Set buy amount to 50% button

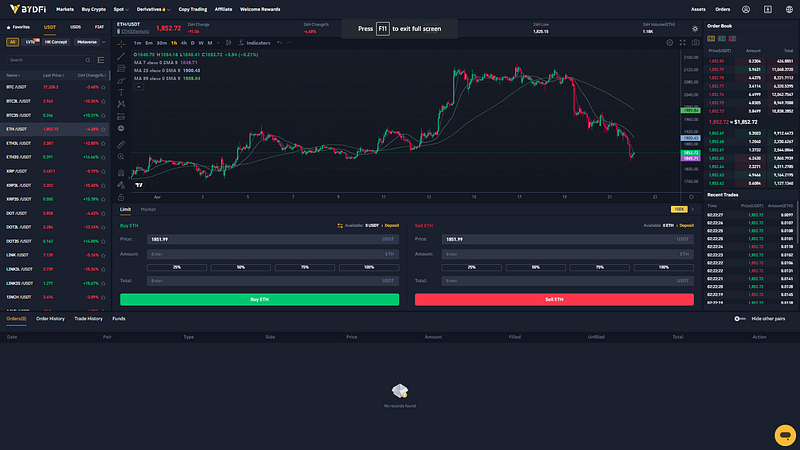(241, 267)
